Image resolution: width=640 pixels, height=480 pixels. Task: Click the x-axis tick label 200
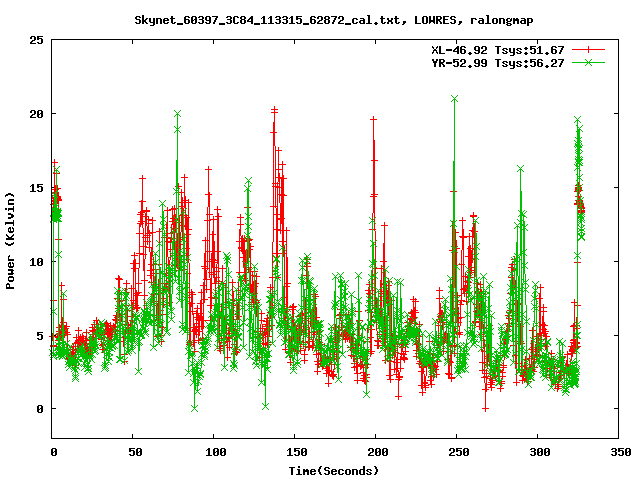(376, 452)
